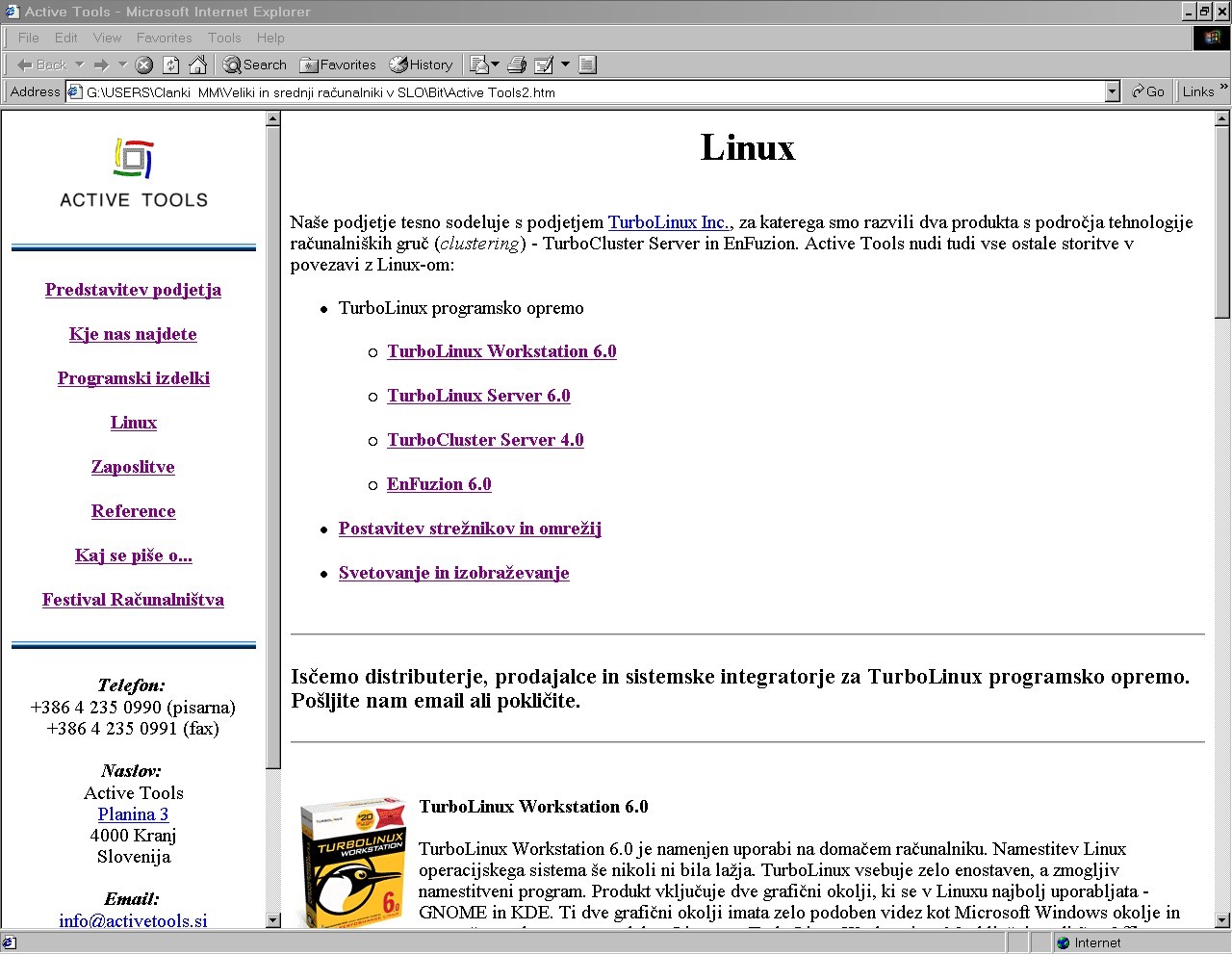
Task: Click the sidebar frame scroll-down arrow
Action: click(x=273, y=920)
